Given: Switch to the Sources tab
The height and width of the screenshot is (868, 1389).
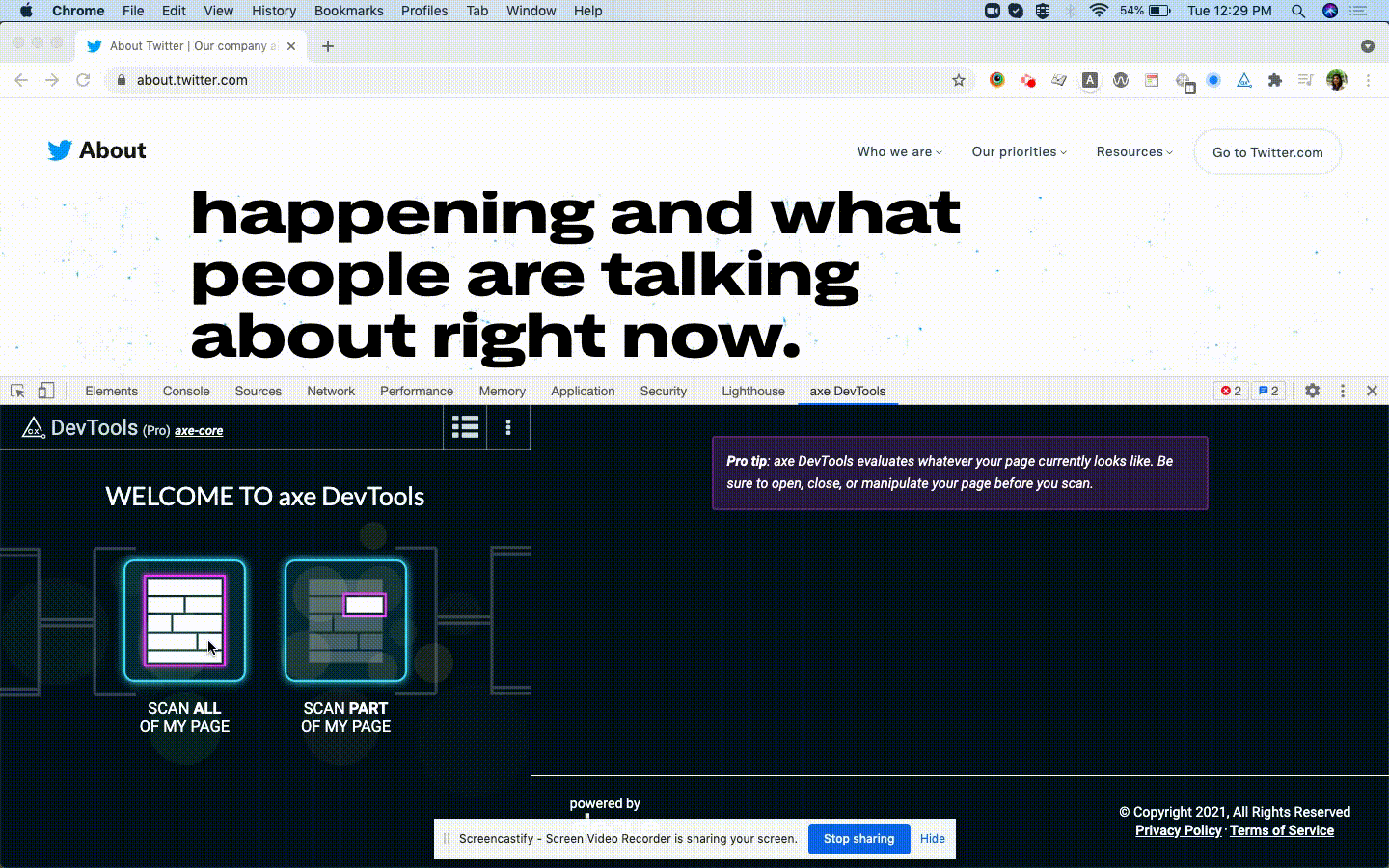Looking at the screenshot, I should click(x=259, y=391).
